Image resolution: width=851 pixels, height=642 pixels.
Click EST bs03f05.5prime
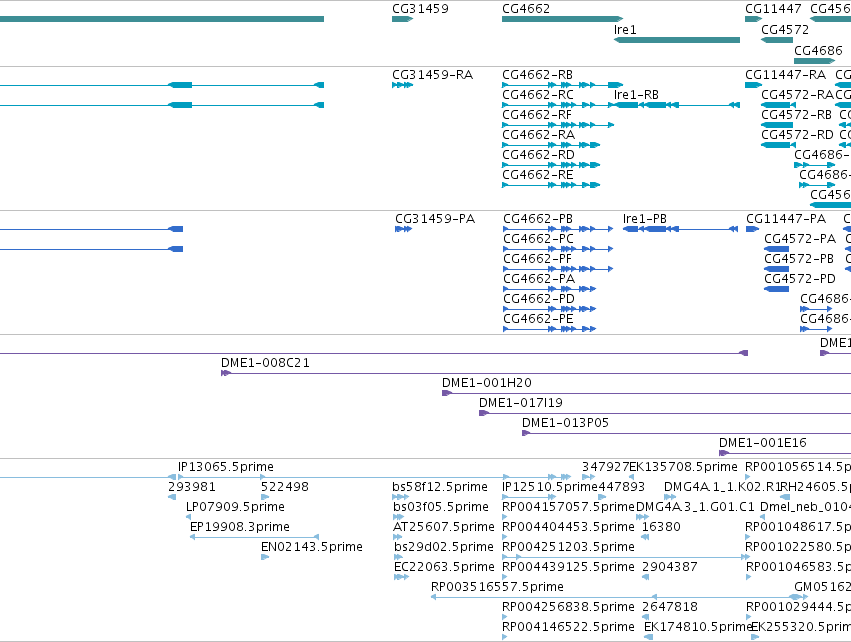pyautogui.click(x=441, y=507)
